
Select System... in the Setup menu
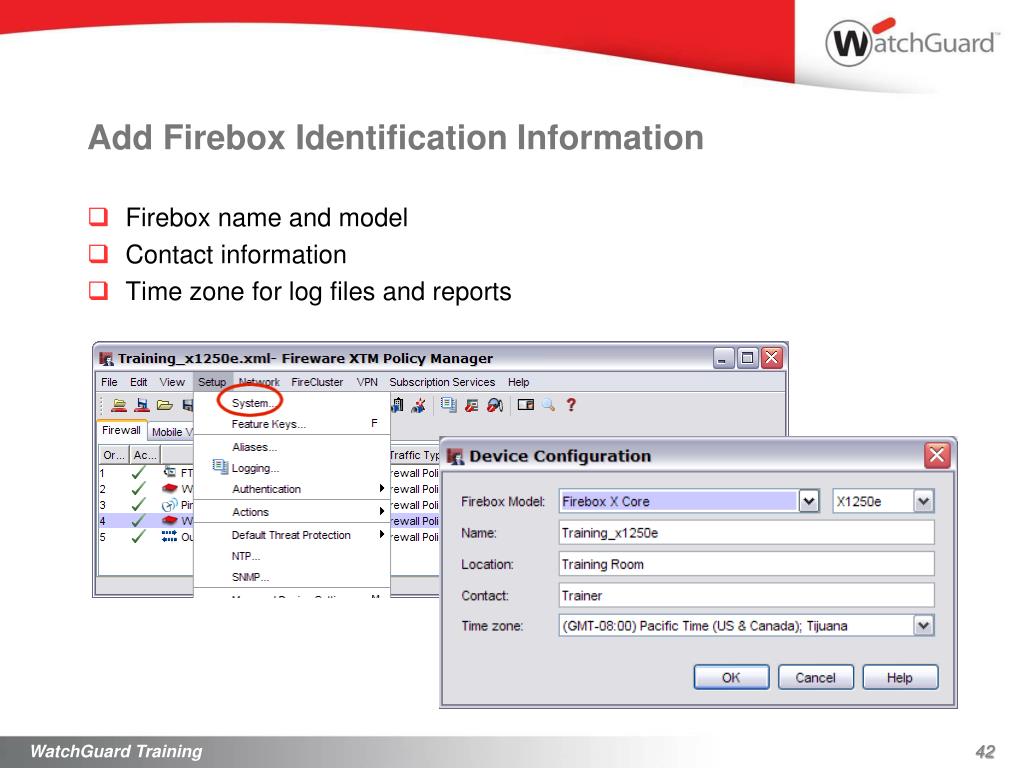tap(253, 403)
